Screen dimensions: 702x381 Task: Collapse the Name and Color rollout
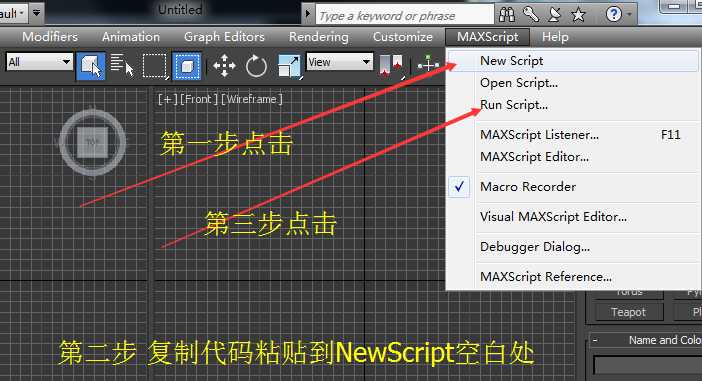595,340
